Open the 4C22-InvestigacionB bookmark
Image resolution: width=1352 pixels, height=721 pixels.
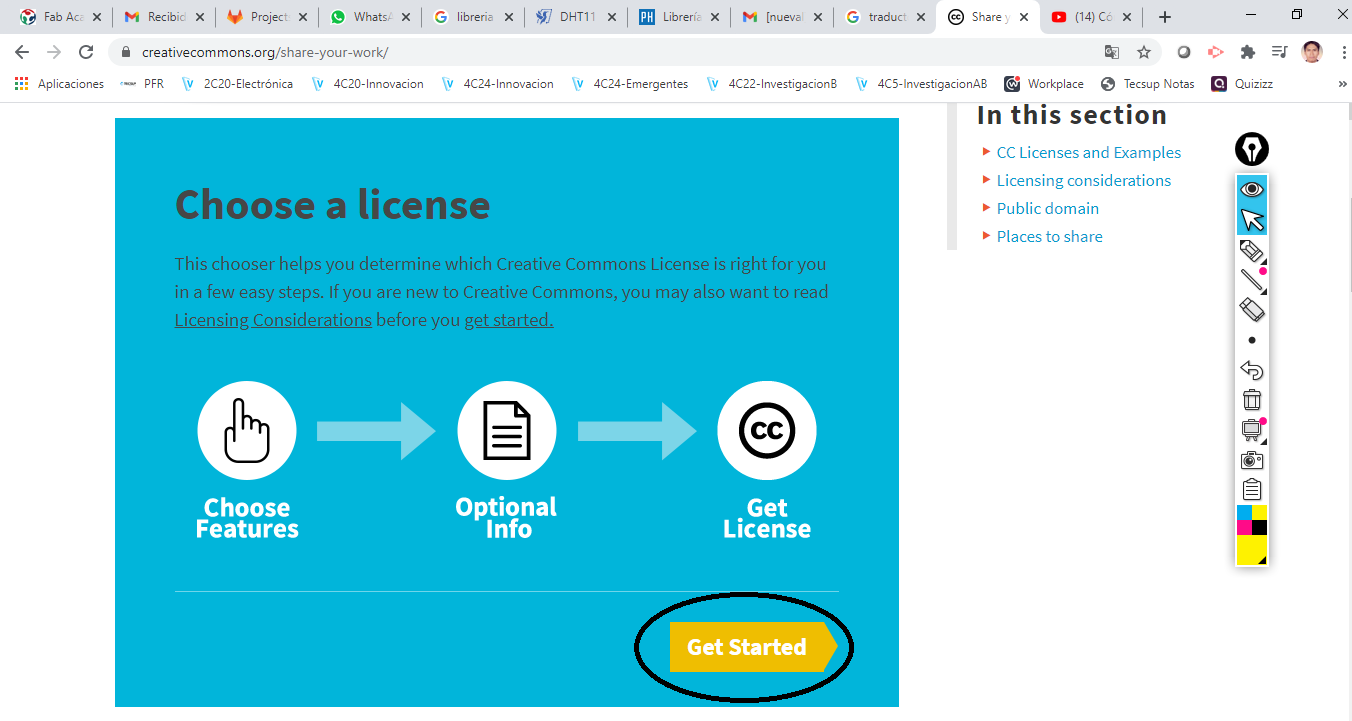coord(771,84)
